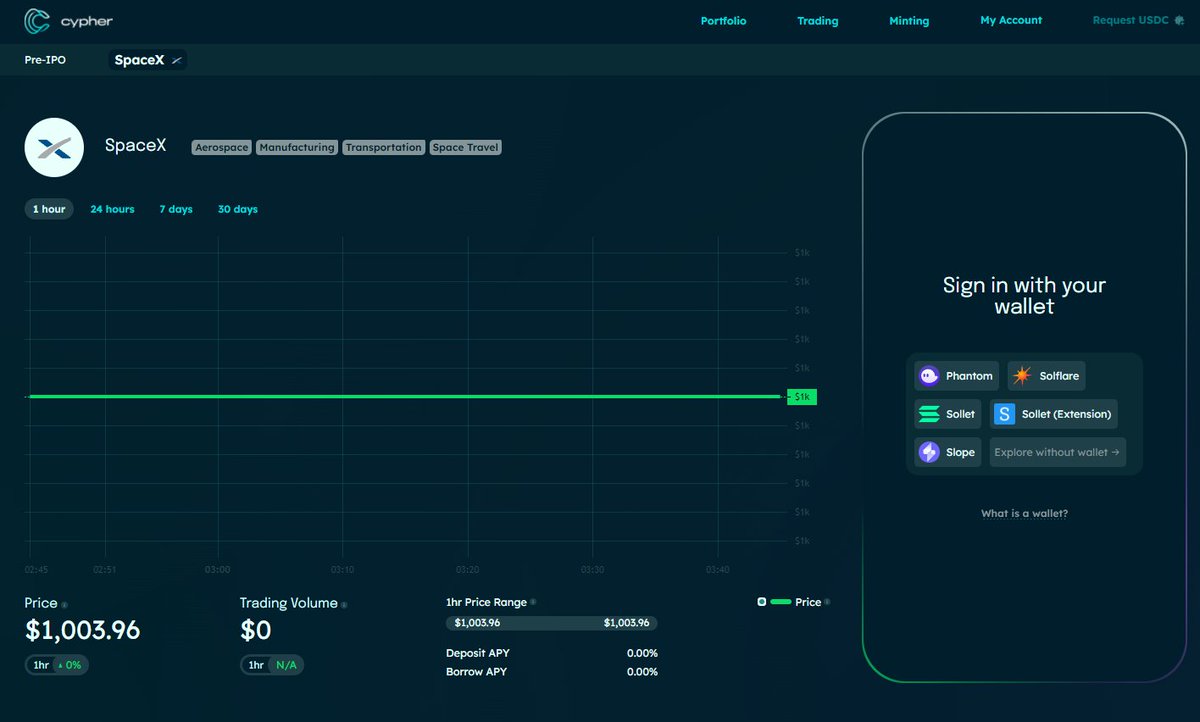Click the Cypher logo icon
This screenshot has width=1200, height=722.
click(x=37, y=20)
